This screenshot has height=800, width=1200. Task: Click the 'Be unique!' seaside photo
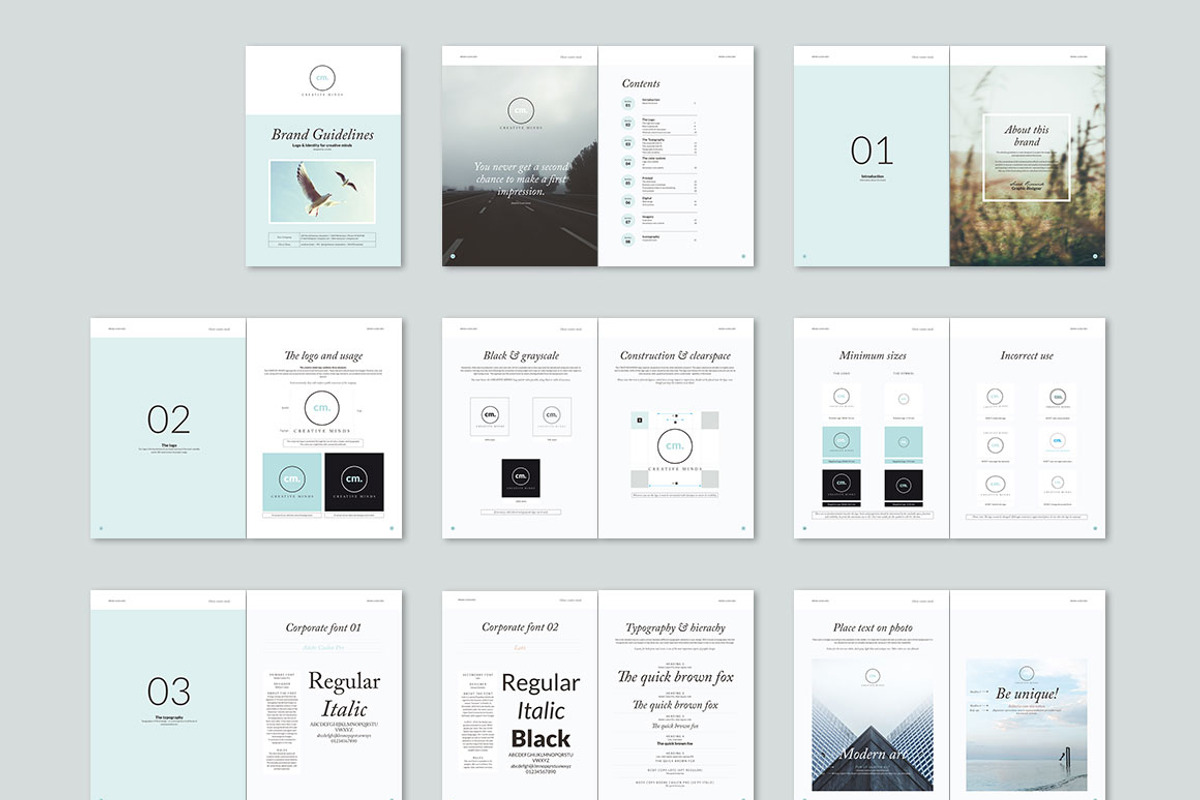pyautogui.click(x=1027, y=725)
